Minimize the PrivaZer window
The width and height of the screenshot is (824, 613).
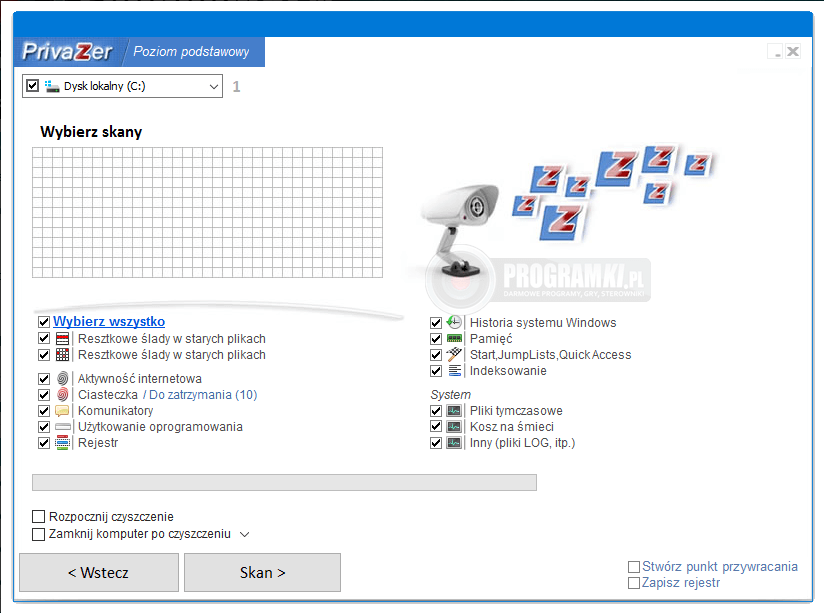[x=776, y=52]
